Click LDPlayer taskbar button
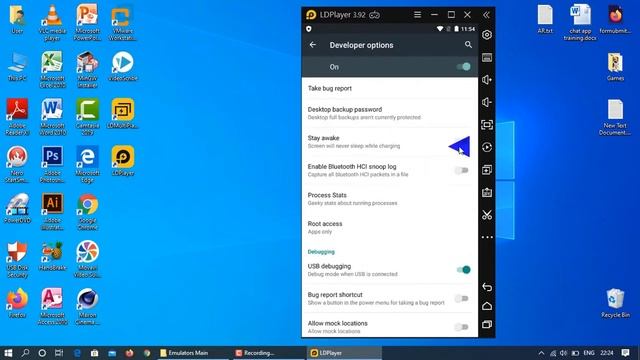This screenshot has width=640, height=360. 344,353
